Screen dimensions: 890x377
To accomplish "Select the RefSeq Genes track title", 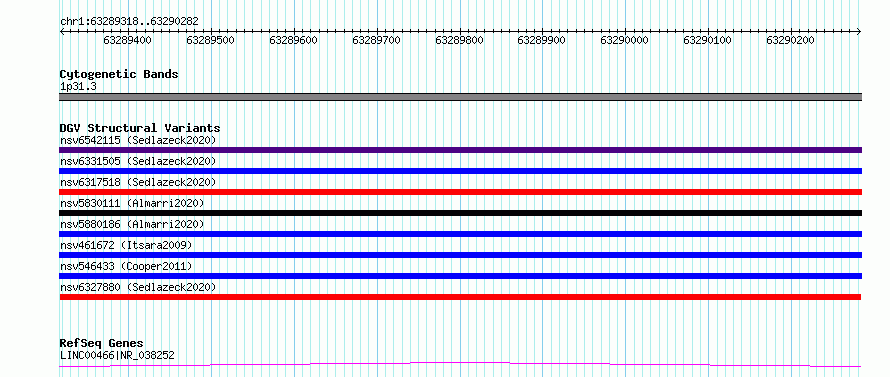I will click(x=101, y=344).
